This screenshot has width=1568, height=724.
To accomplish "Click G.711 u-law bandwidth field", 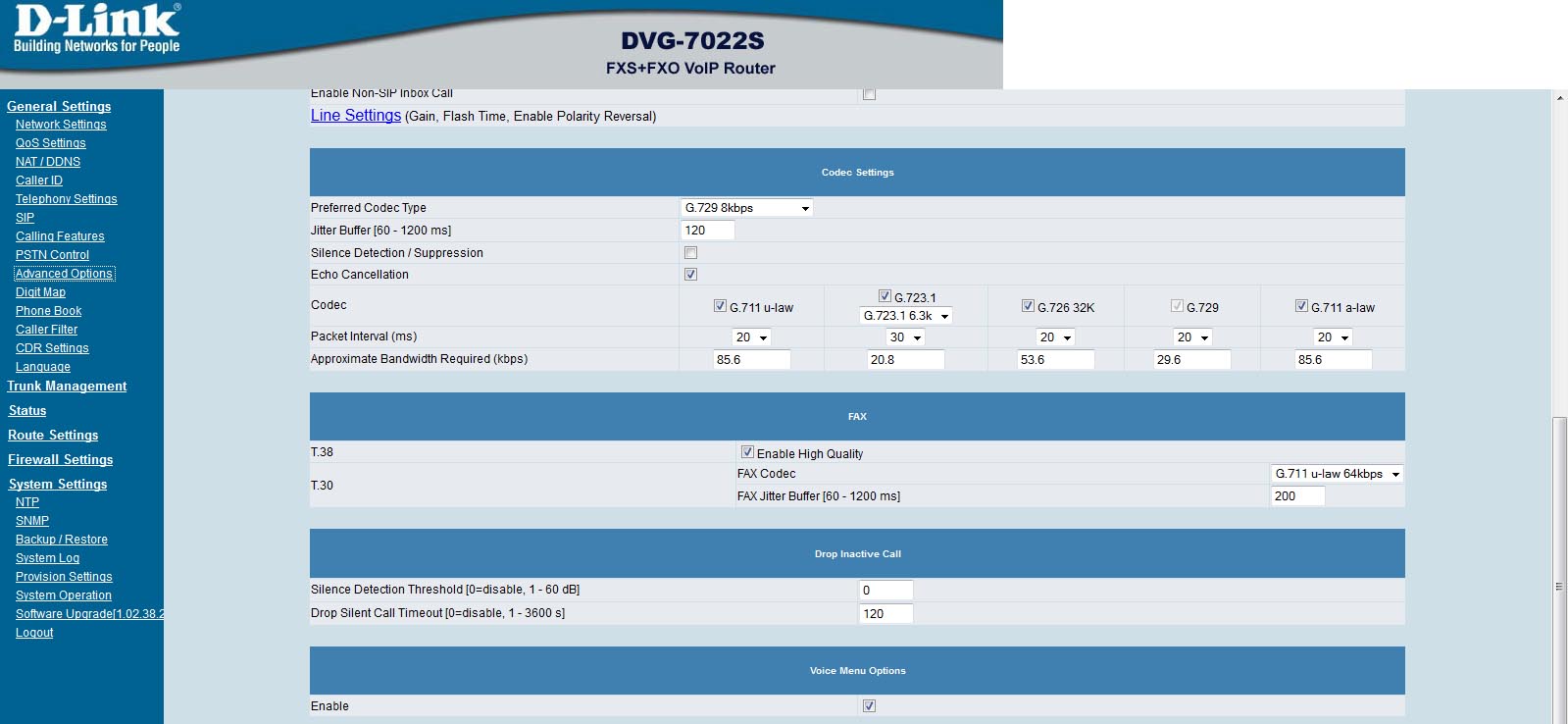I will (x=751, y=360).
